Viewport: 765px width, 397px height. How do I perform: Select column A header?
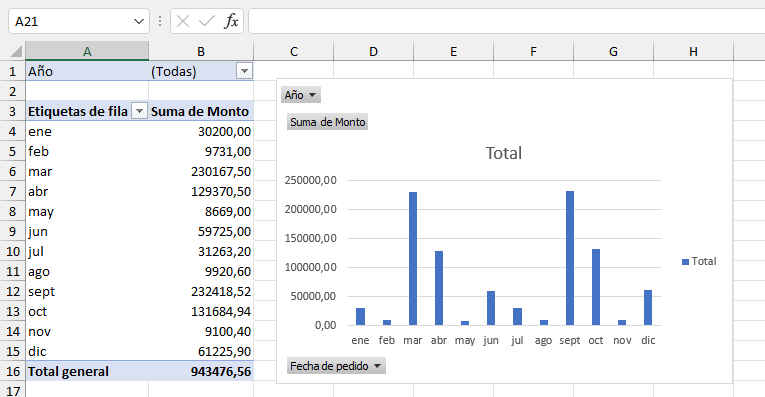87,51
